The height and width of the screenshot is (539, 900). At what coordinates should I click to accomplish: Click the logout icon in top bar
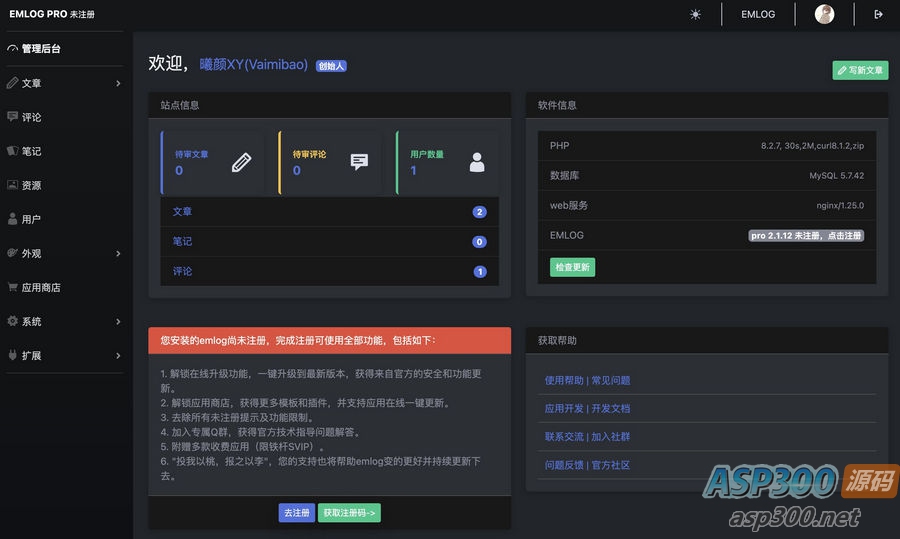879,14
